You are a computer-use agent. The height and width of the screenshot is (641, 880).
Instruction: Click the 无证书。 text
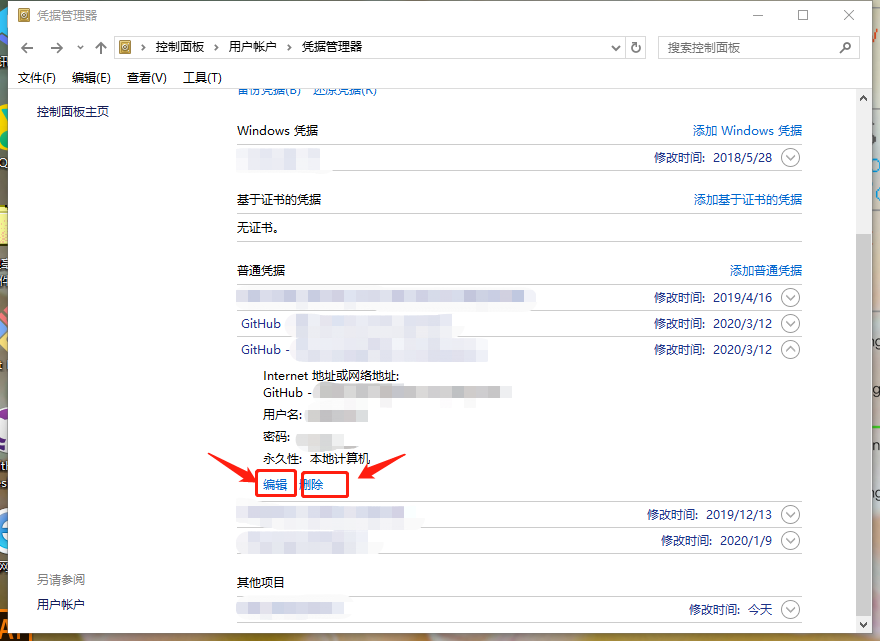click(258, 228)
